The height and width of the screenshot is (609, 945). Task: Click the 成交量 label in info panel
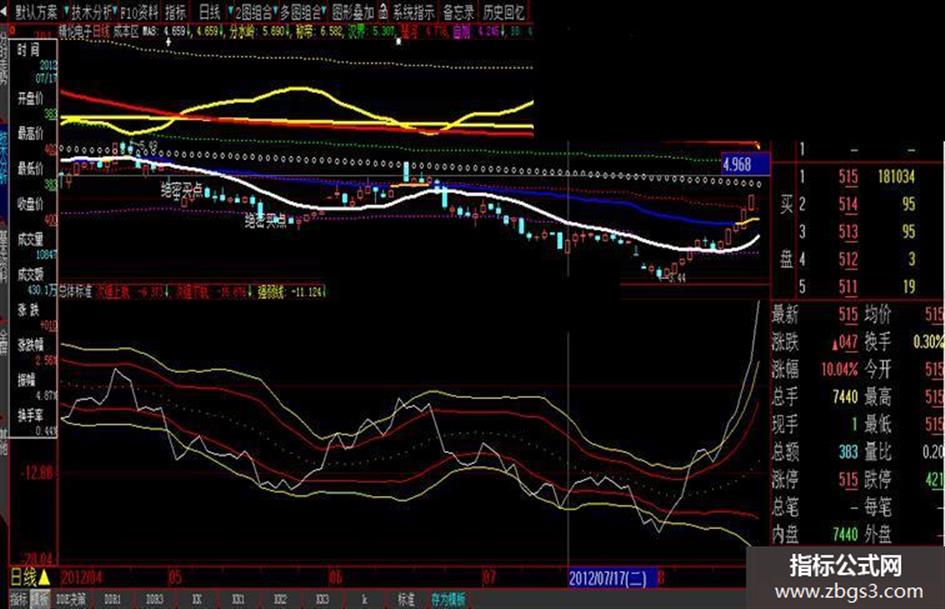pos(30,239)
